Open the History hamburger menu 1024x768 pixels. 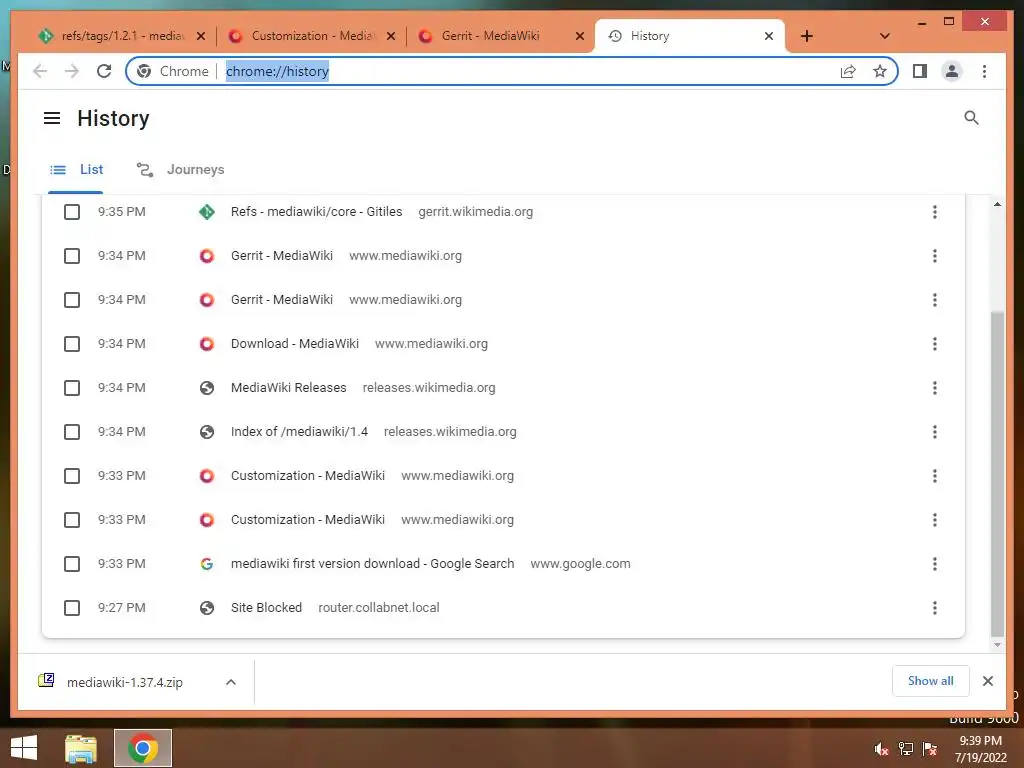(x=52, y=118)
